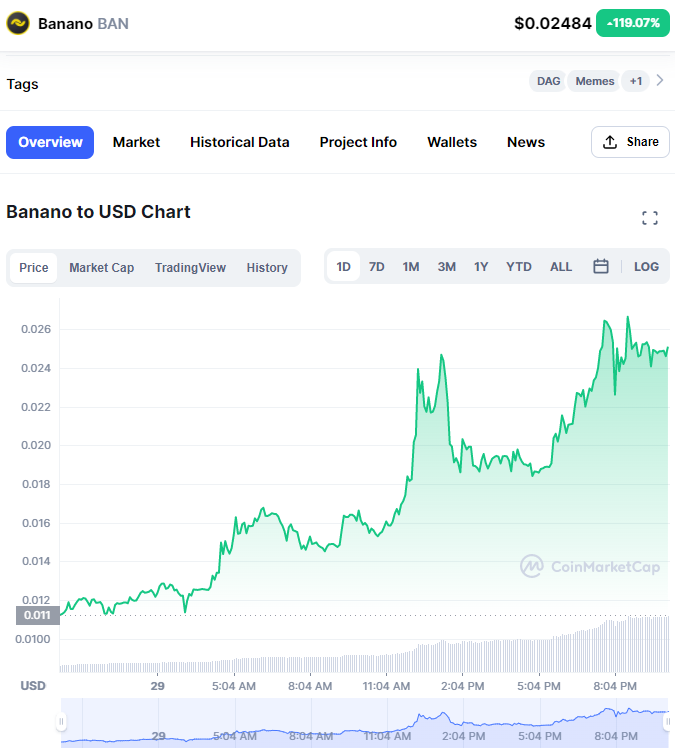The width and height of the screenshot is (675, 752).
Task: Switch chart to TradingView
Action: click(190, 268)
